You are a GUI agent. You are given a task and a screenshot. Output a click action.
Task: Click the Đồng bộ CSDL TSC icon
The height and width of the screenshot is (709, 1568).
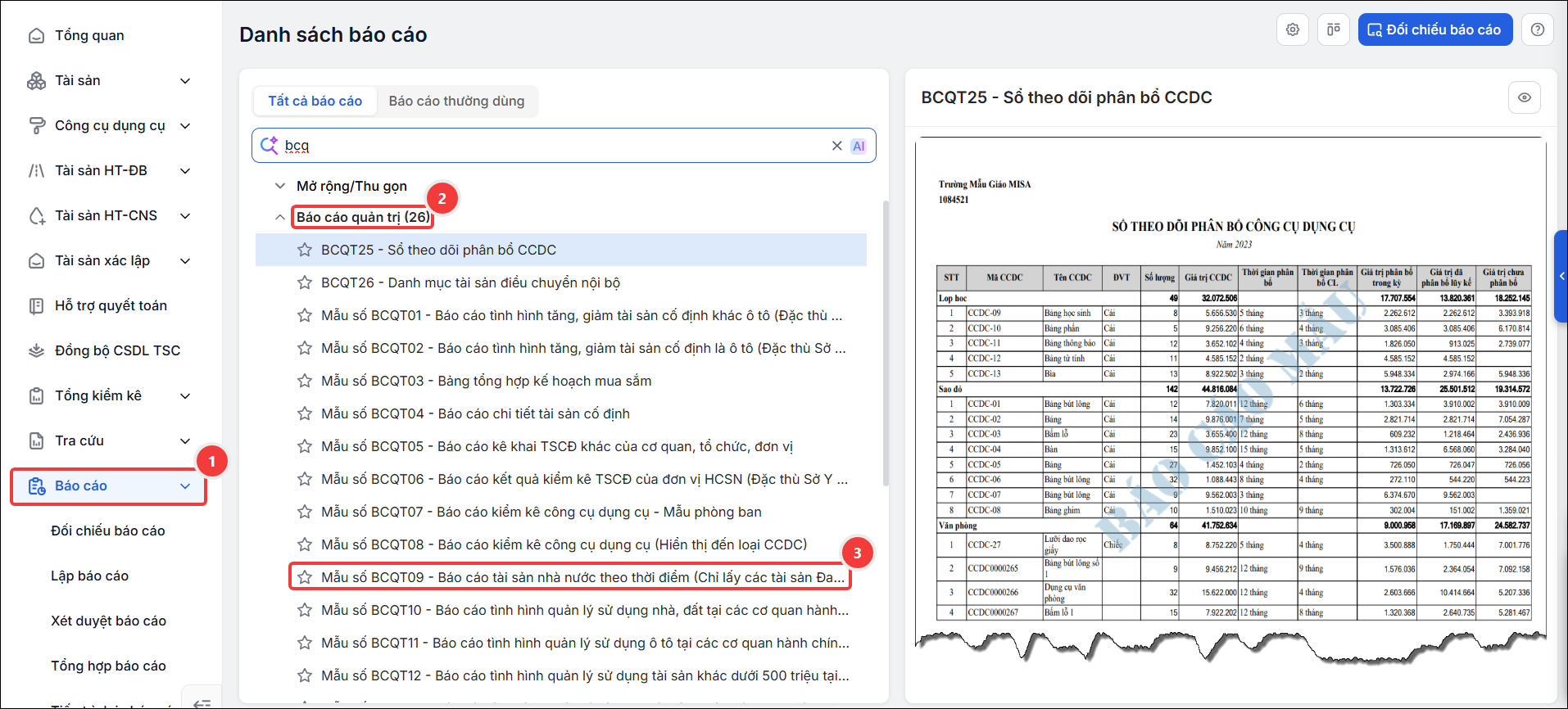tap(36, 350)
